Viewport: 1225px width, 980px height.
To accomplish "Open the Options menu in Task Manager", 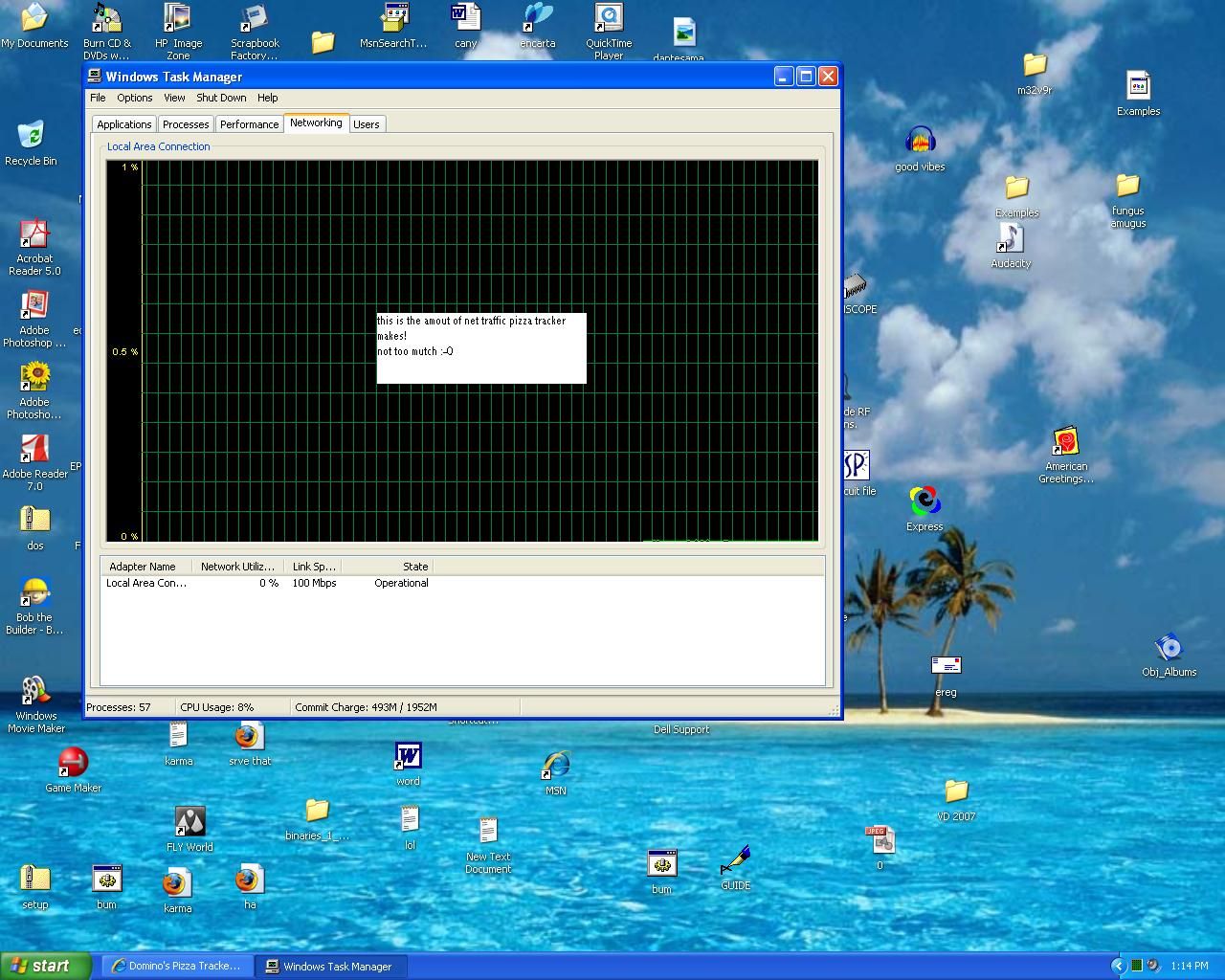I will click(135, 98).
